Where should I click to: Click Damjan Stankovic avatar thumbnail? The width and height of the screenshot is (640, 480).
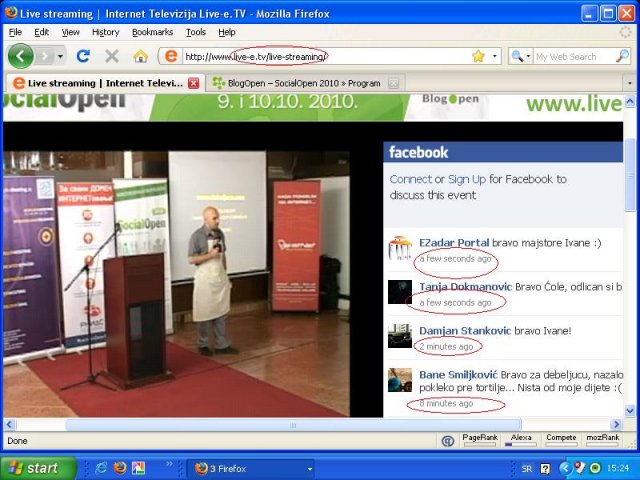pos(400,336)
